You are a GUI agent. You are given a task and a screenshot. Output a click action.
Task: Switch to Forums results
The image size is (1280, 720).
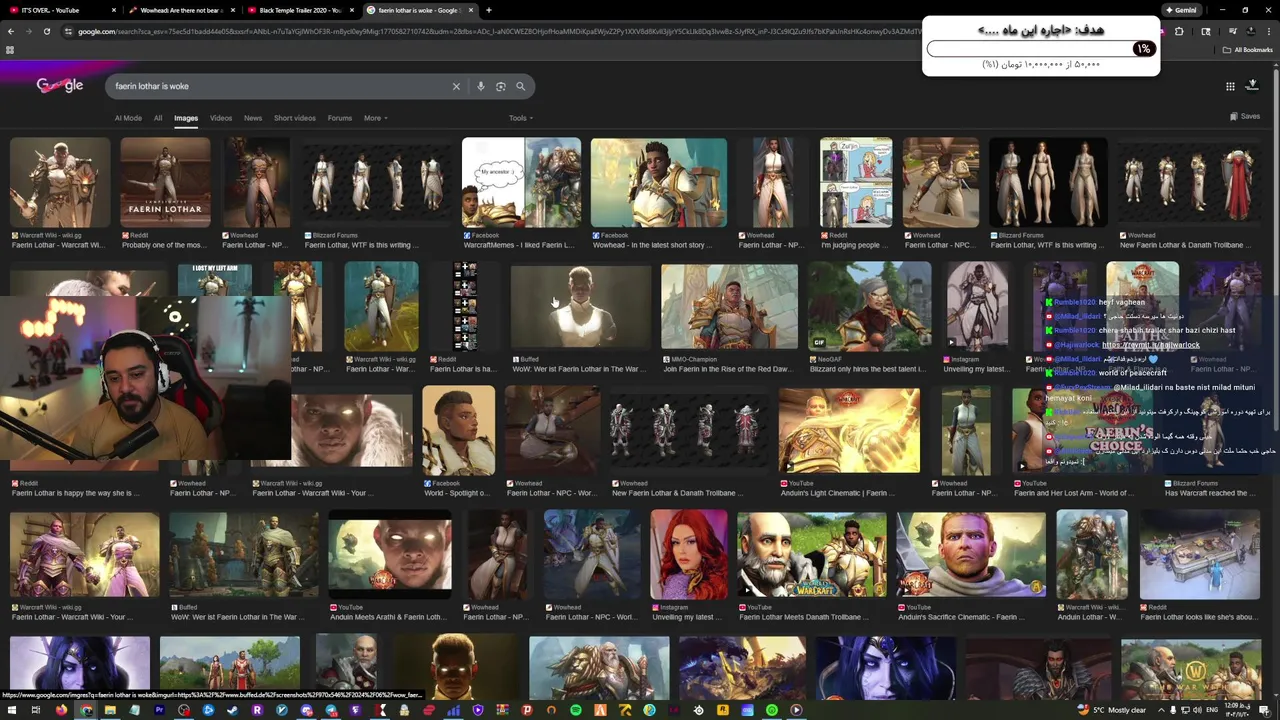coord(340,118)
